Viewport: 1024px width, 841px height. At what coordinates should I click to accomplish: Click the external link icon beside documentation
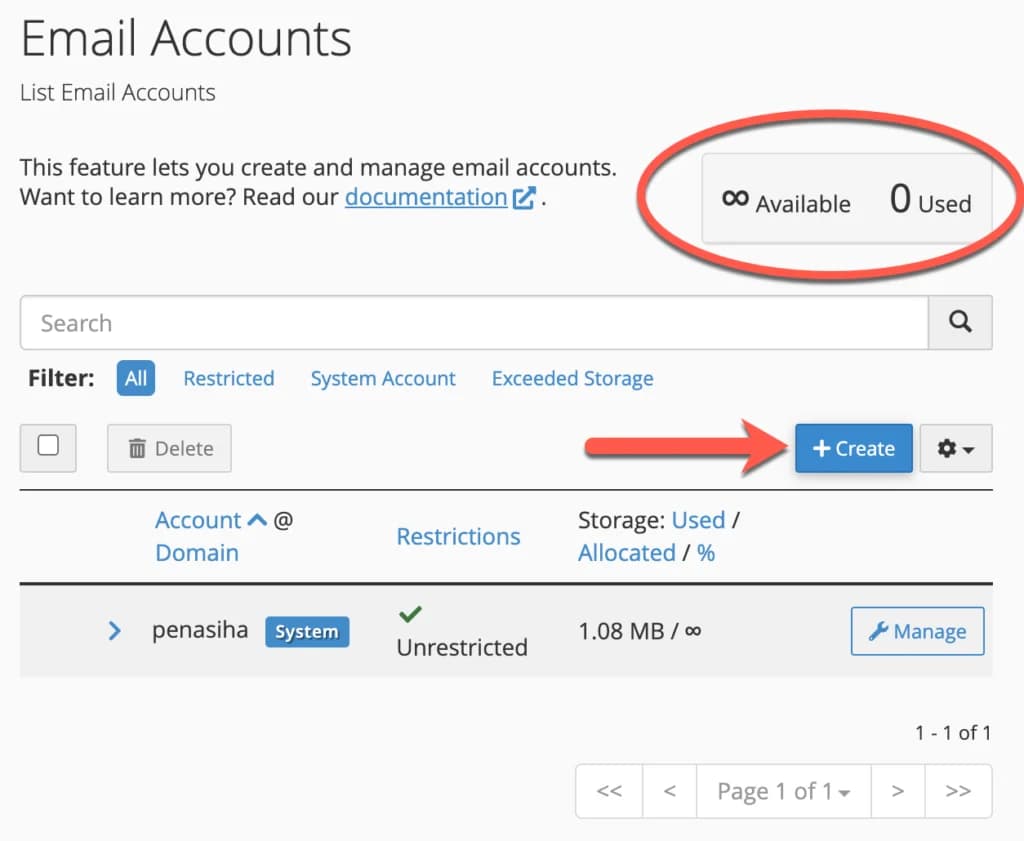tap(524, 197)
